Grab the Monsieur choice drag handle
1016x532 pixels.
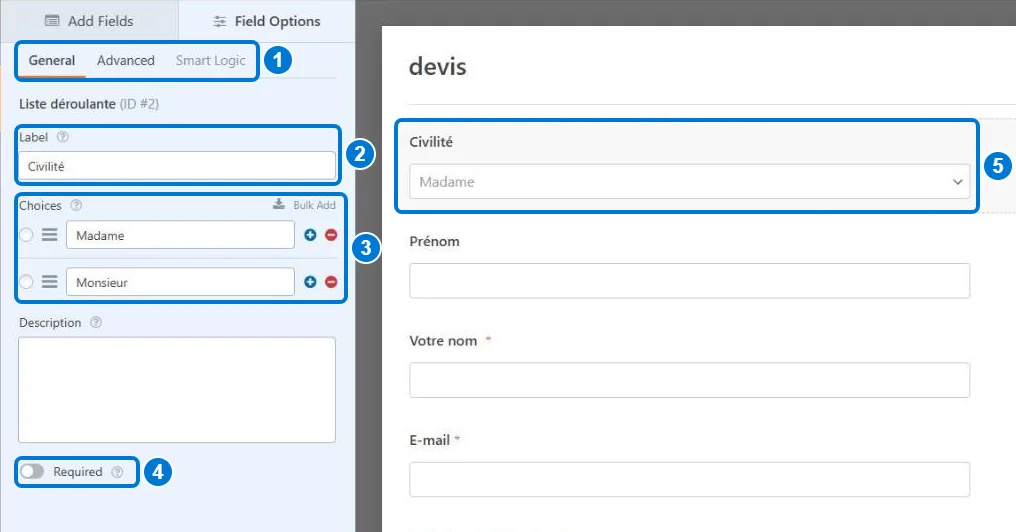(50, 282)
